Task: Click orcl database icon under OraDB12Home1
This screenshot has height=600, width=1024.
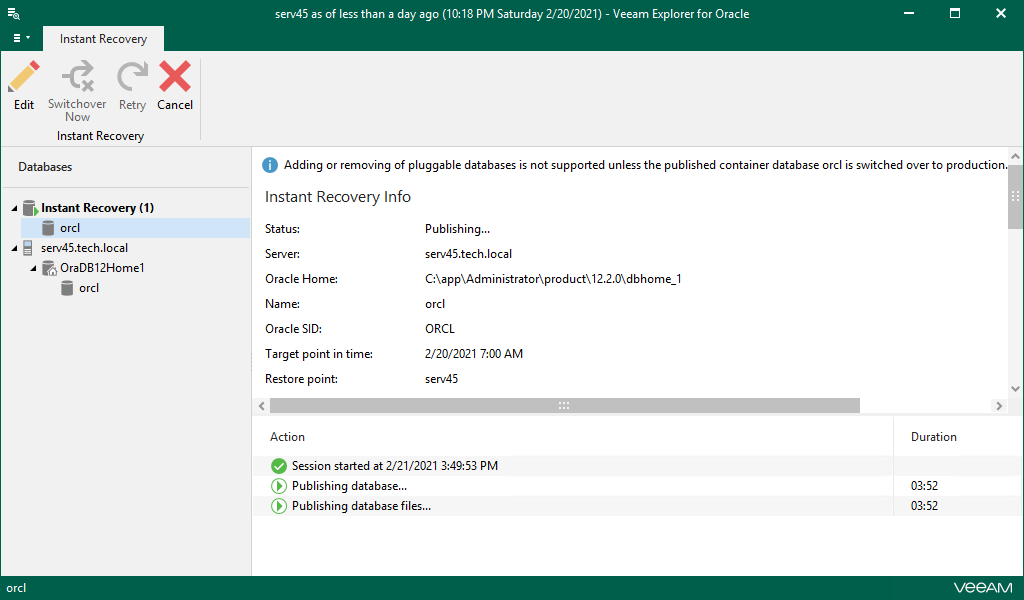Action: (67, 288)
